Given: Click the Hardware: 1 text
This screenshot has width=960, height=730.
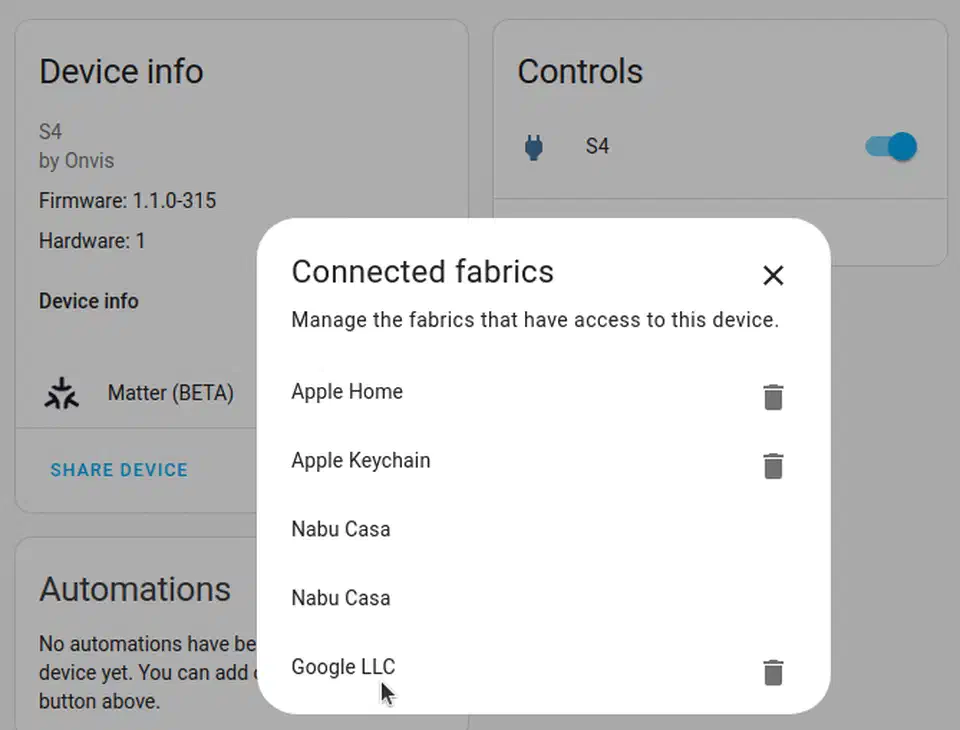Looking at the screenshot, I should click(x=92, y=241).
